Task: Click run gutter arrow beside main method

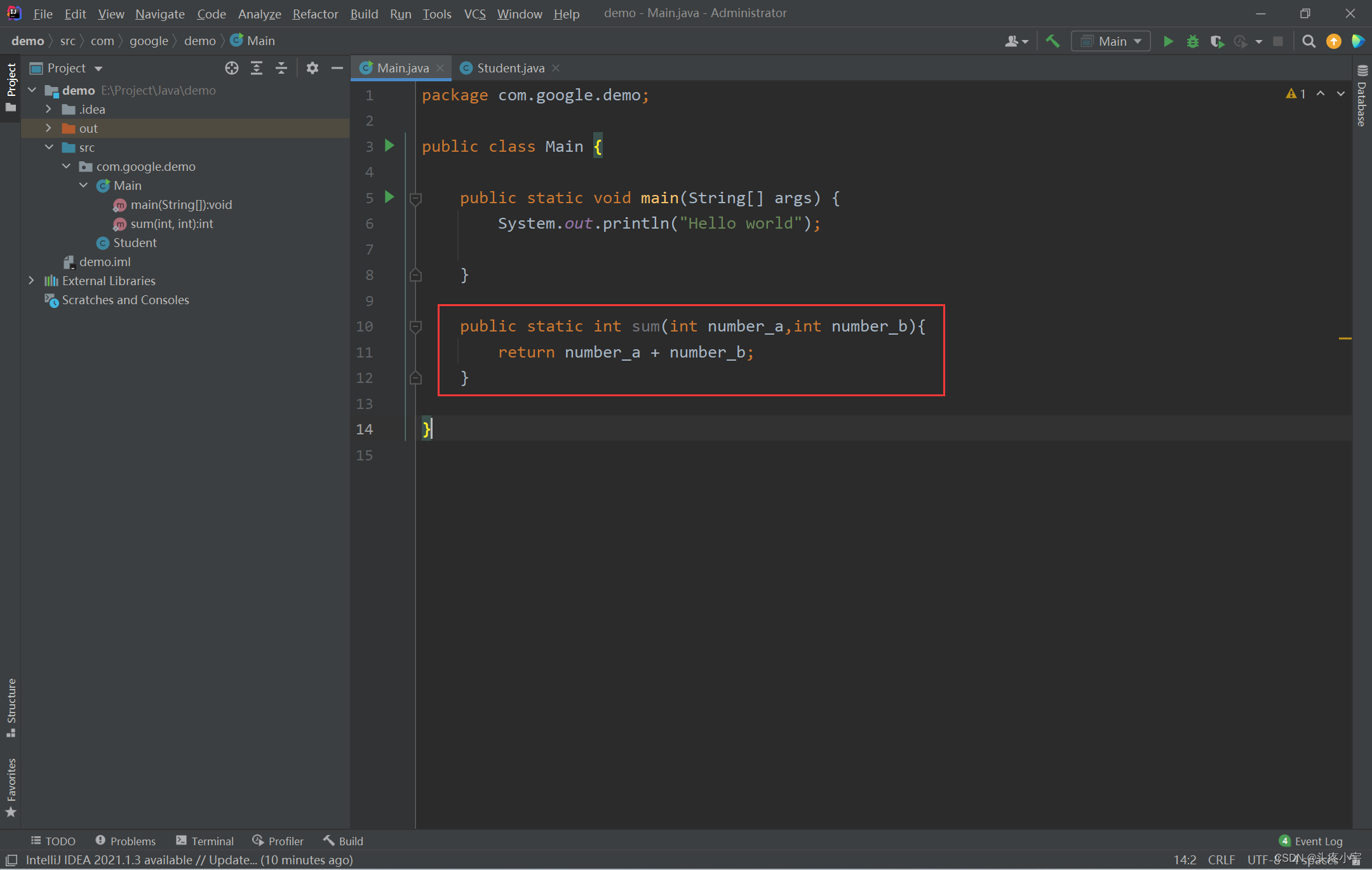Action: pyautogui.click(x=389, y=197)
